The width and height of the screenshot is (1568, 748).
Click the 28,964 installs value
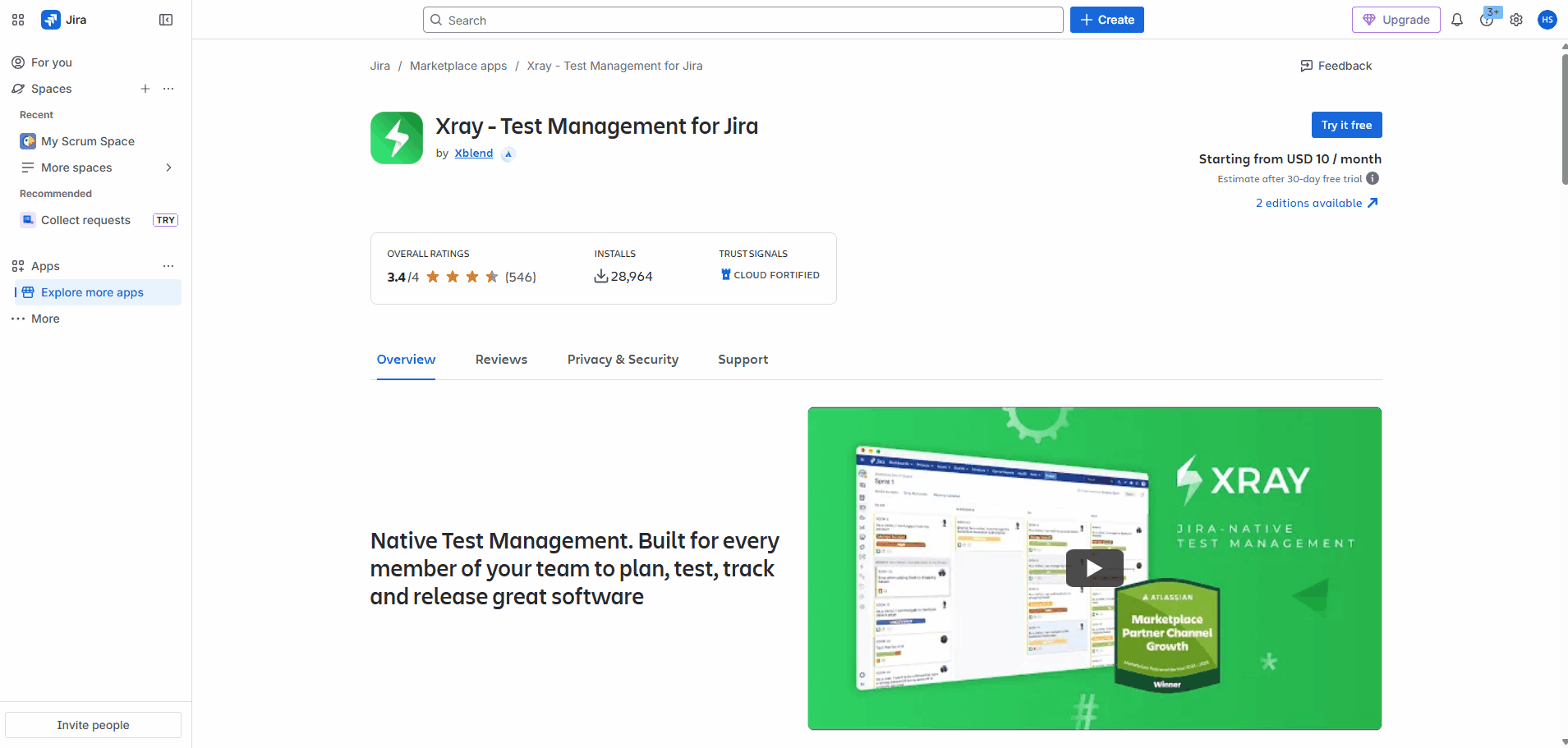[632, 277]
